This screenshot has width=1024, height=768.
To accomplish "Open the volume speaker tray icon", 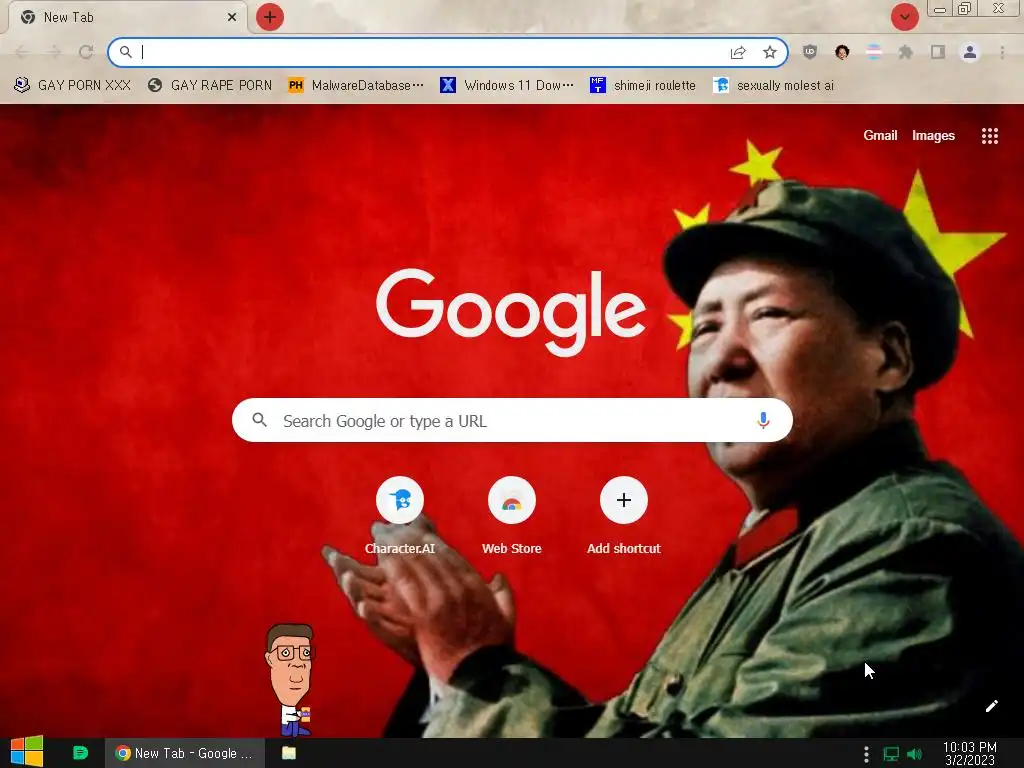I will pos(914,754).
